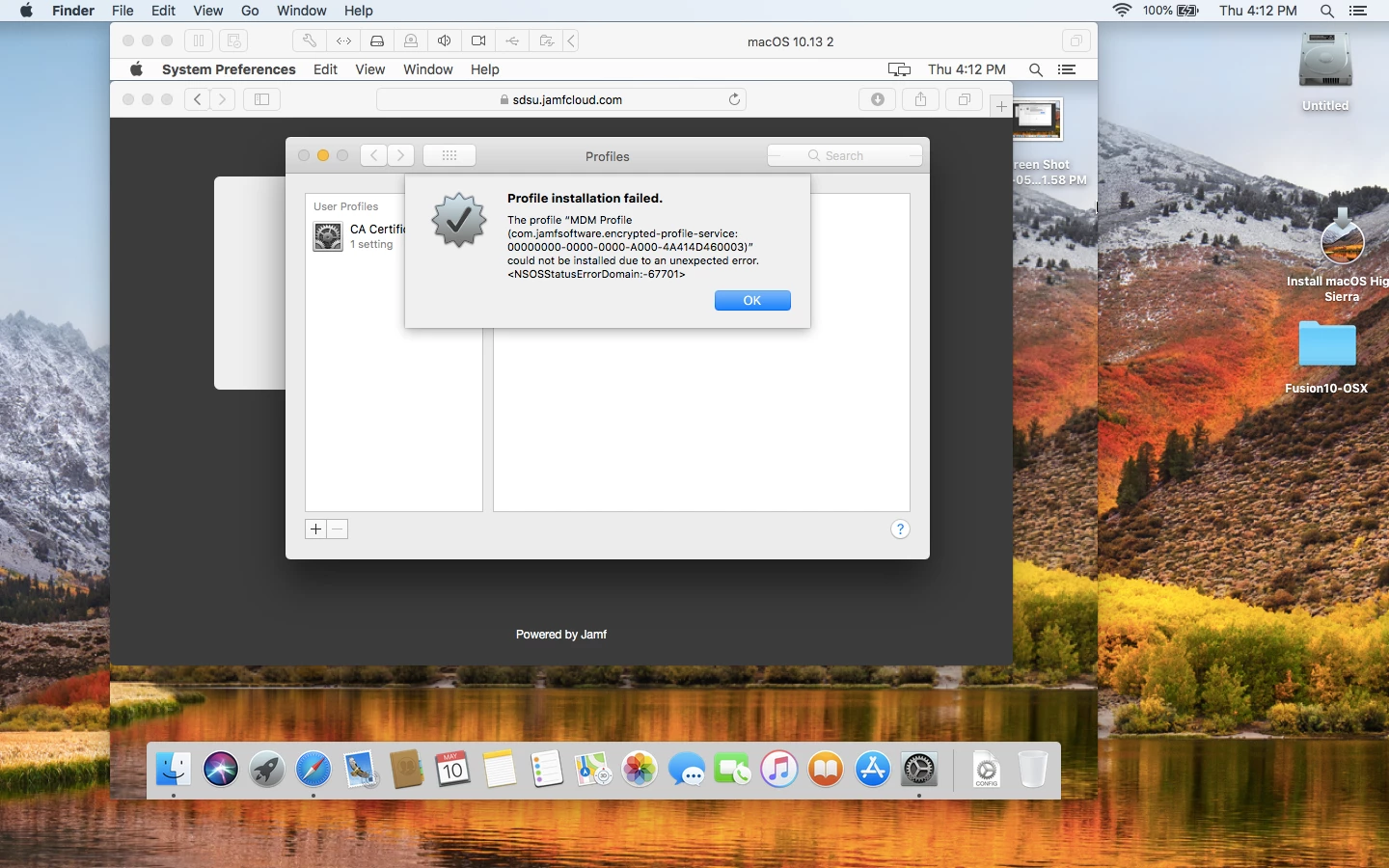
Task: Click the USB icon in Fusion toolbar
Action: click(512, 41)
